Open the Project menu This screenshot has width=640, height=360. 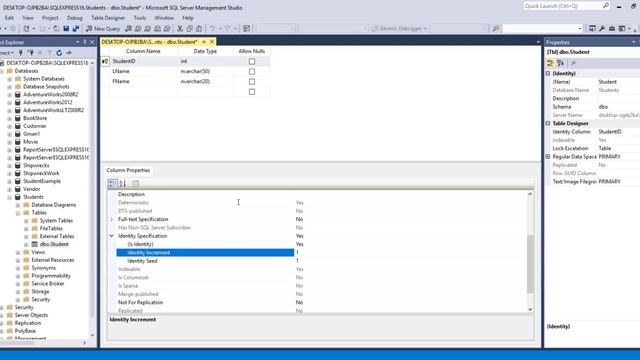(x=50, y=18)
